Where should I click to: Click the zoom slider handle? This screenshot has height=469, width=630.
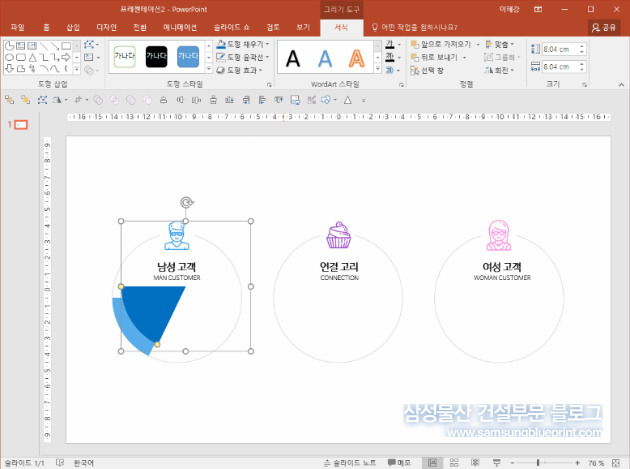538,463
